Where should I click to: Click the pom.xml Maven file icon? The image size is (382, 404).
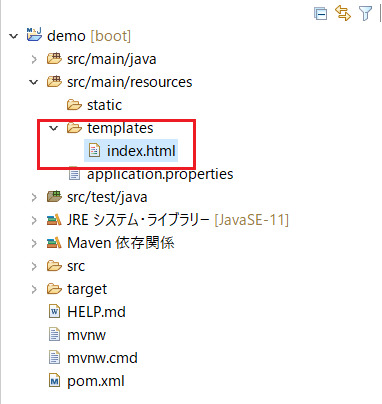(54, 381)
